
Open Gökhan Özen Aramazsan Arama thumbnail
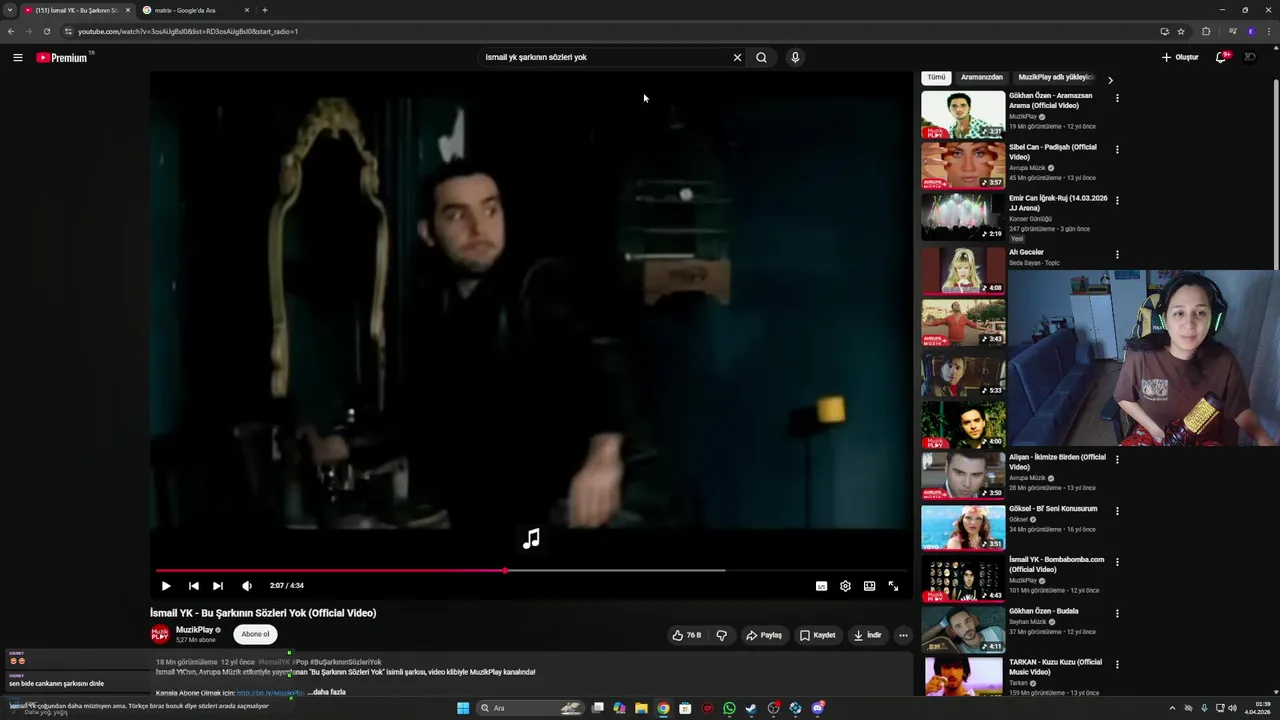pyautogui.click(x=963, y=114)
